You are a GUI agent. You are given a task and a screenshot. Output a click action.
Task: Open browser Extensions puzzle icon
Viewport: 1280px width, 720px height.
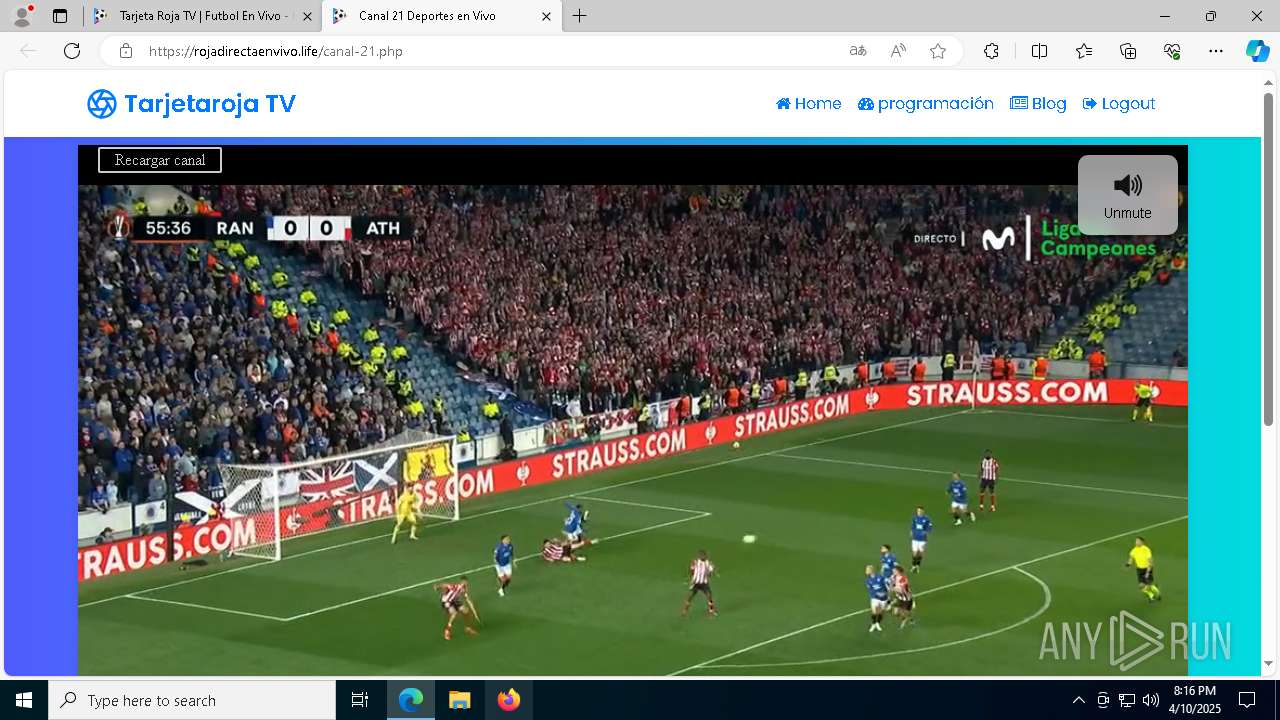(x=991, y=51)
